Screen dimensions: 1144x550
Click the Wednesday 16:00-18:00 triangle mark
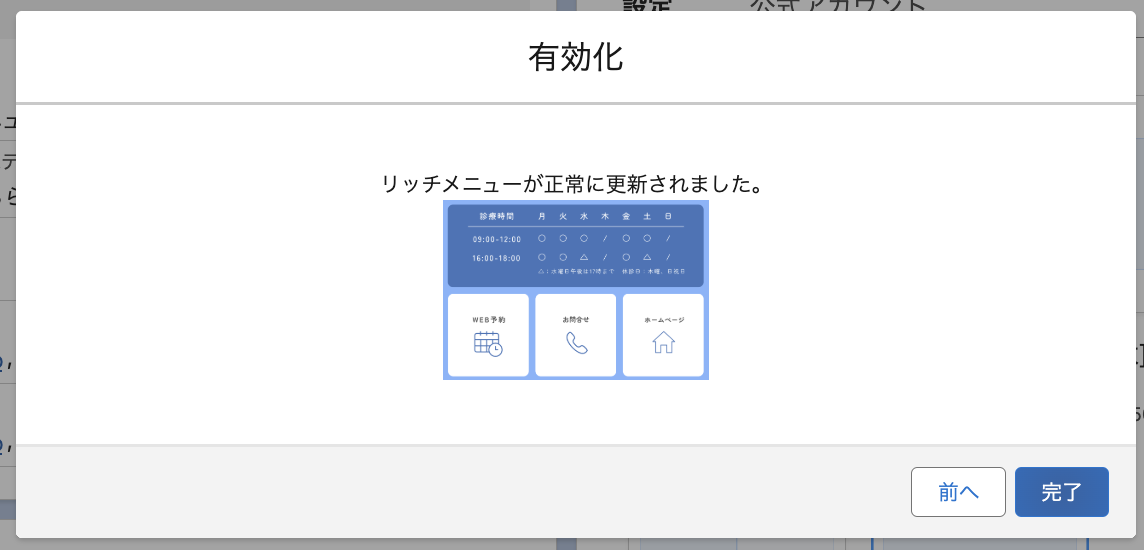[584, 258]
